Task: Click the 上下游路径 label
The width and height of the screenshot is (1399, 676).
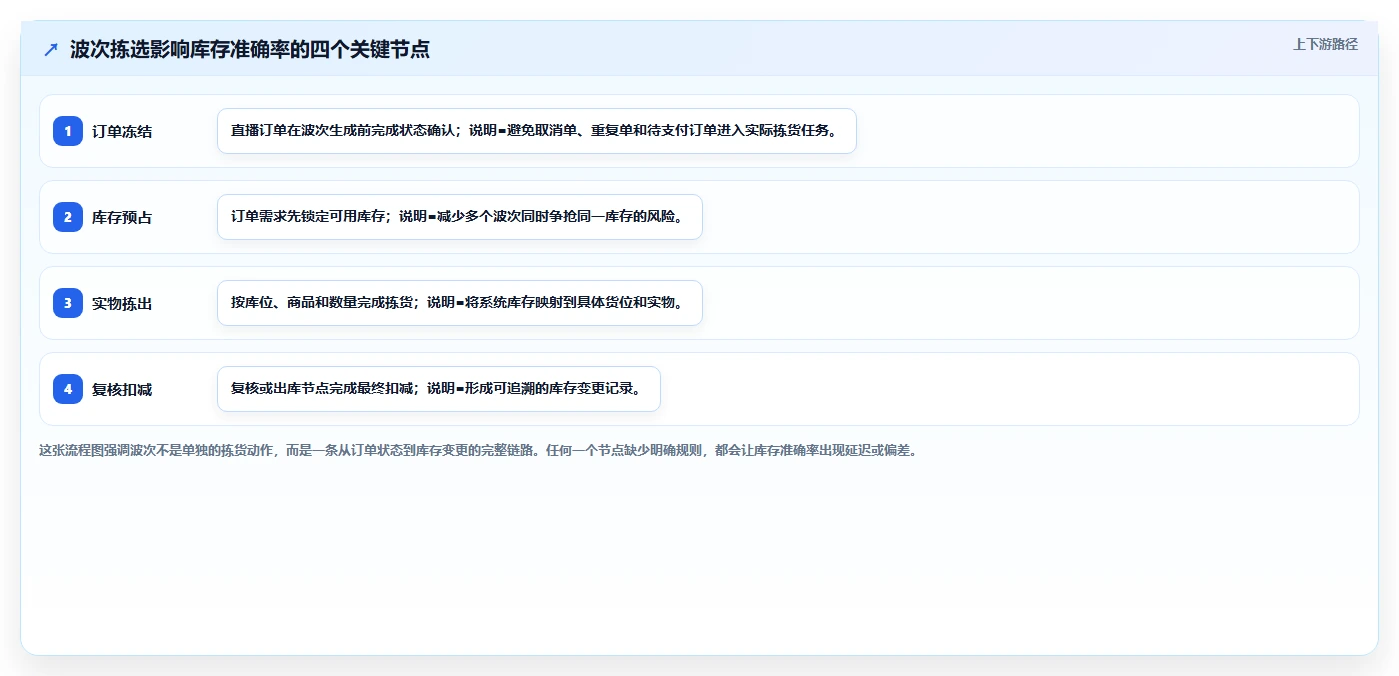Action: [1325, 44]
